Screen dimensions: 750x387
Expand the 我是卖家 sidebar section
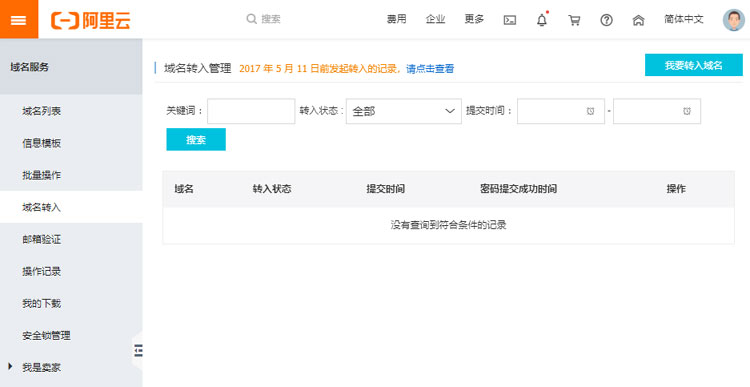(41, 367)
